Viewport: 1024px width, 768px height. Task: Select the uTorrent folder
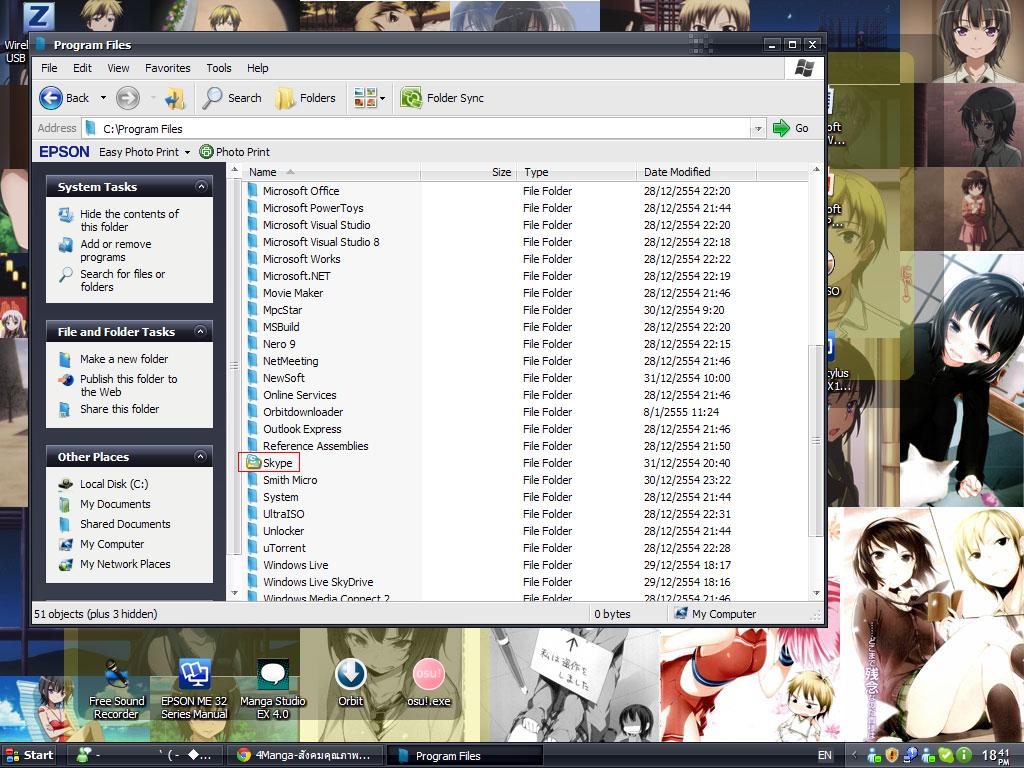pos(284,548)
